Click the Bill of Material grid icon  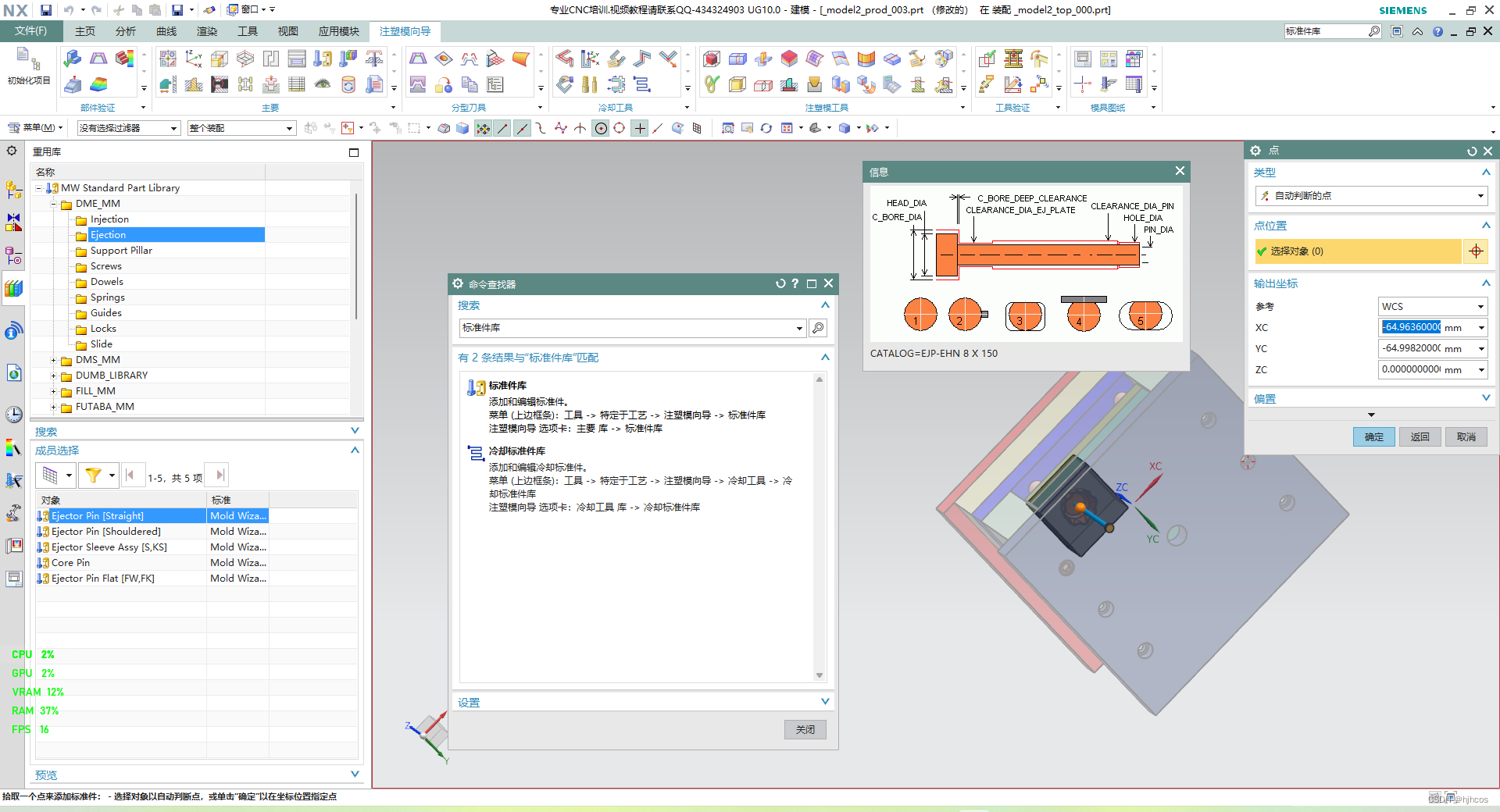pyautogui.click(x=297, y=84)
